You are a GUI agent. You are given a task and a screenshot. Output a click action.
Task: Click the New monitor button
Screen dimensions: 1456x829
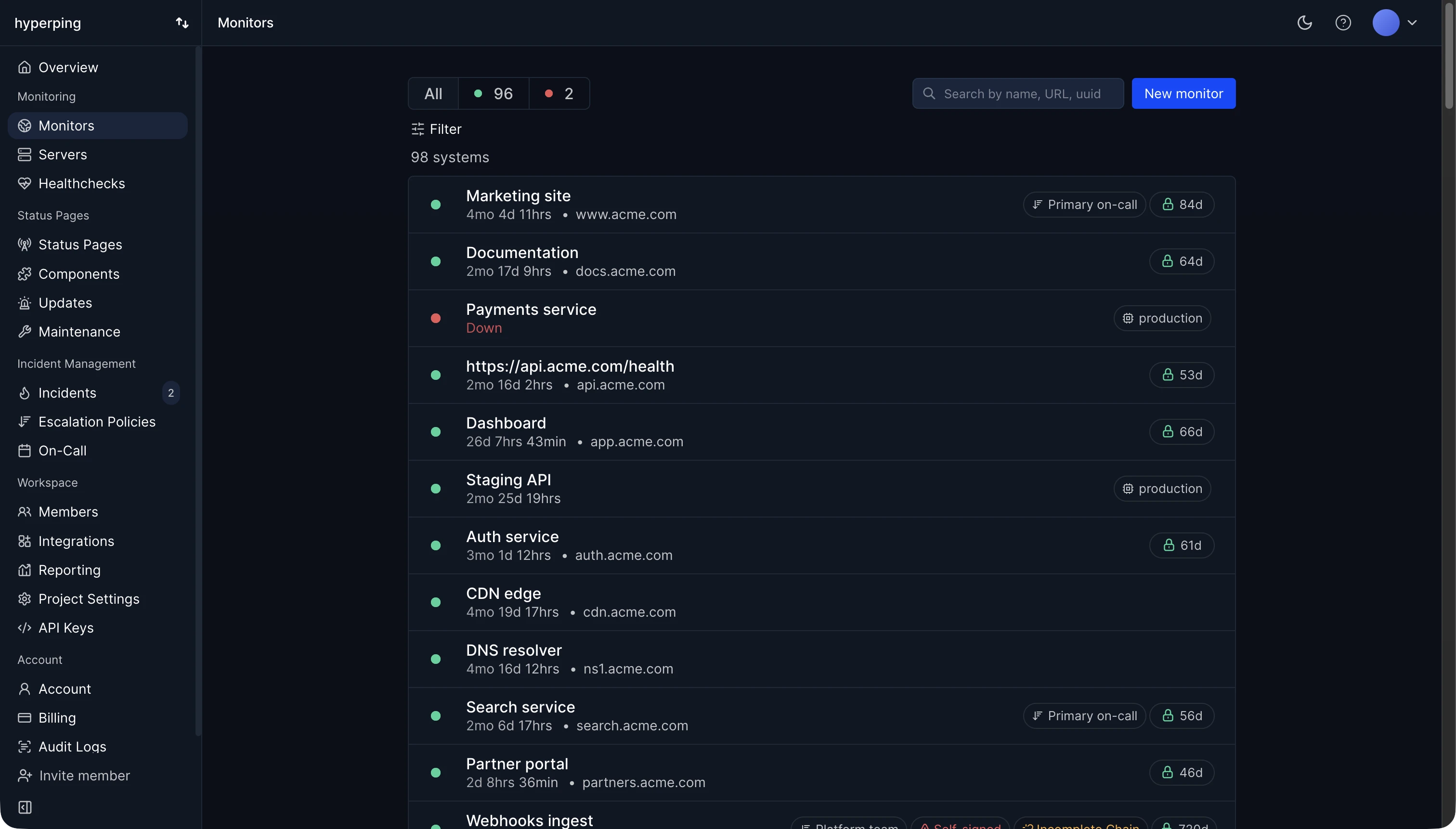tap(1183, 93)
